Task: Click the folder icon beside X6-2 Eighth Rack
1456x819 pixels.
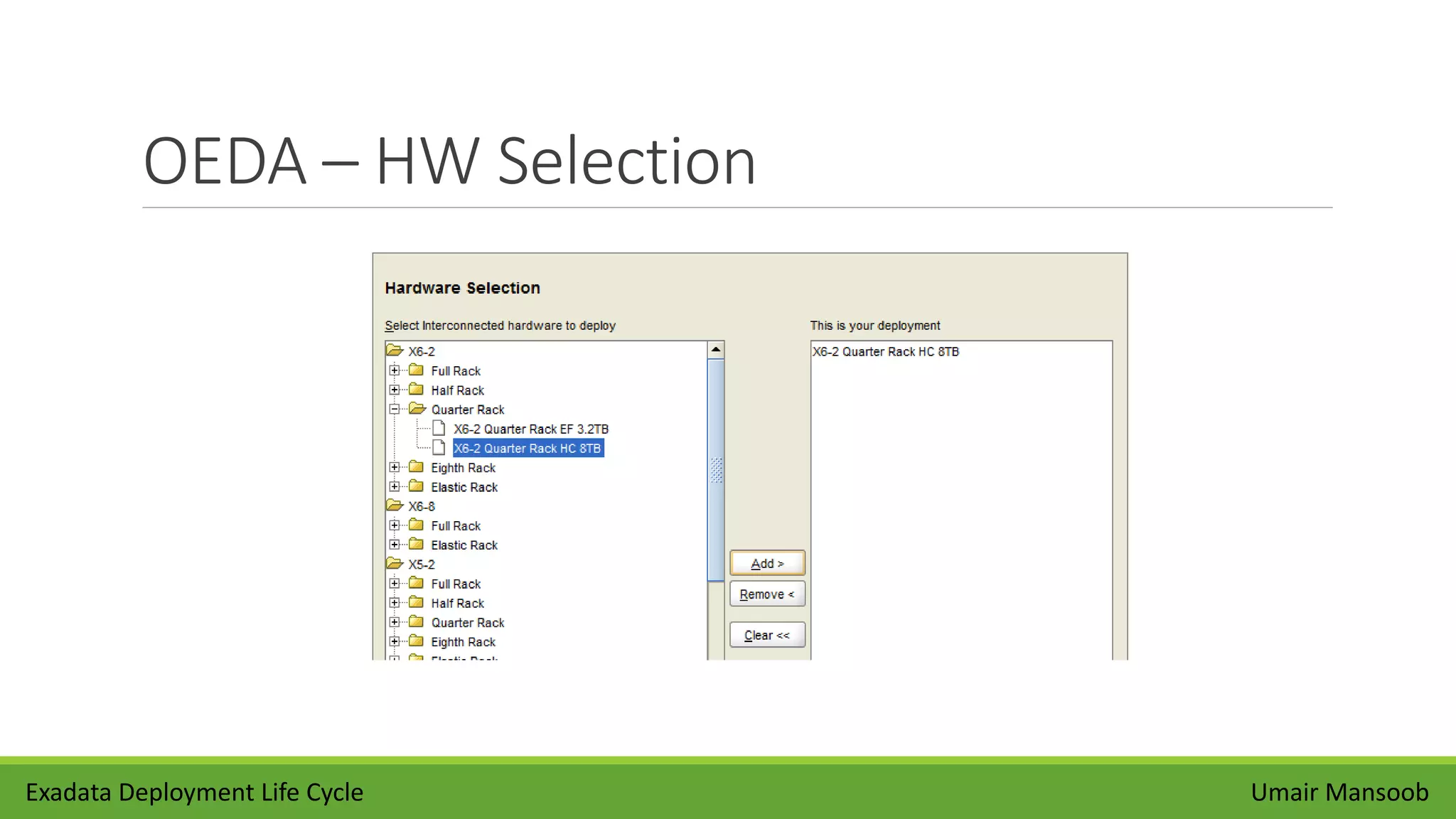Action: coord(417,467)
